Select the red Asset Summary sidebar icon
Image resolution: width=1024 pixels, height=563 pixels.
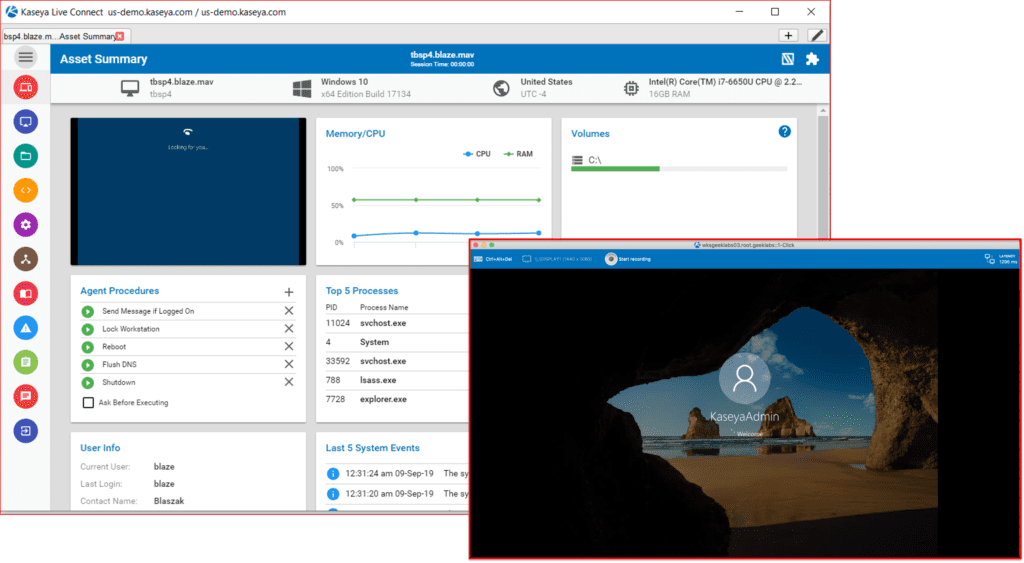(x=25, y=87)
